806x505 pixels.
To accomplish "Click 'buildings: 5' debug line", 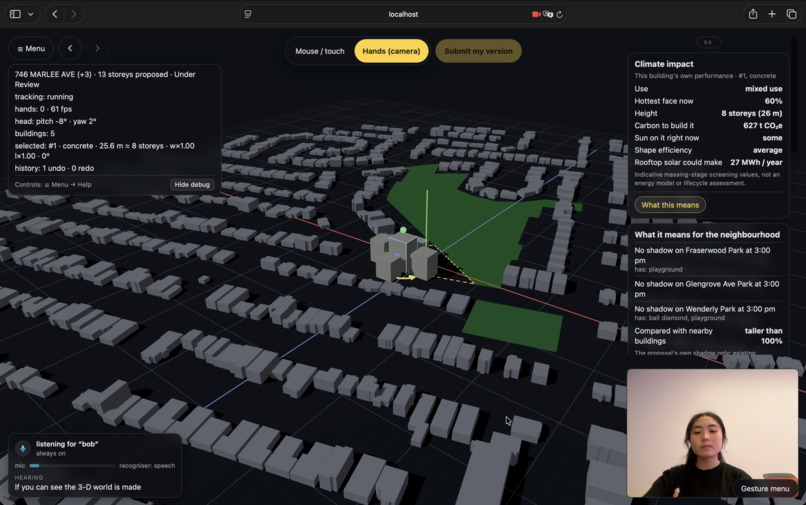I will tap(34, 133).
